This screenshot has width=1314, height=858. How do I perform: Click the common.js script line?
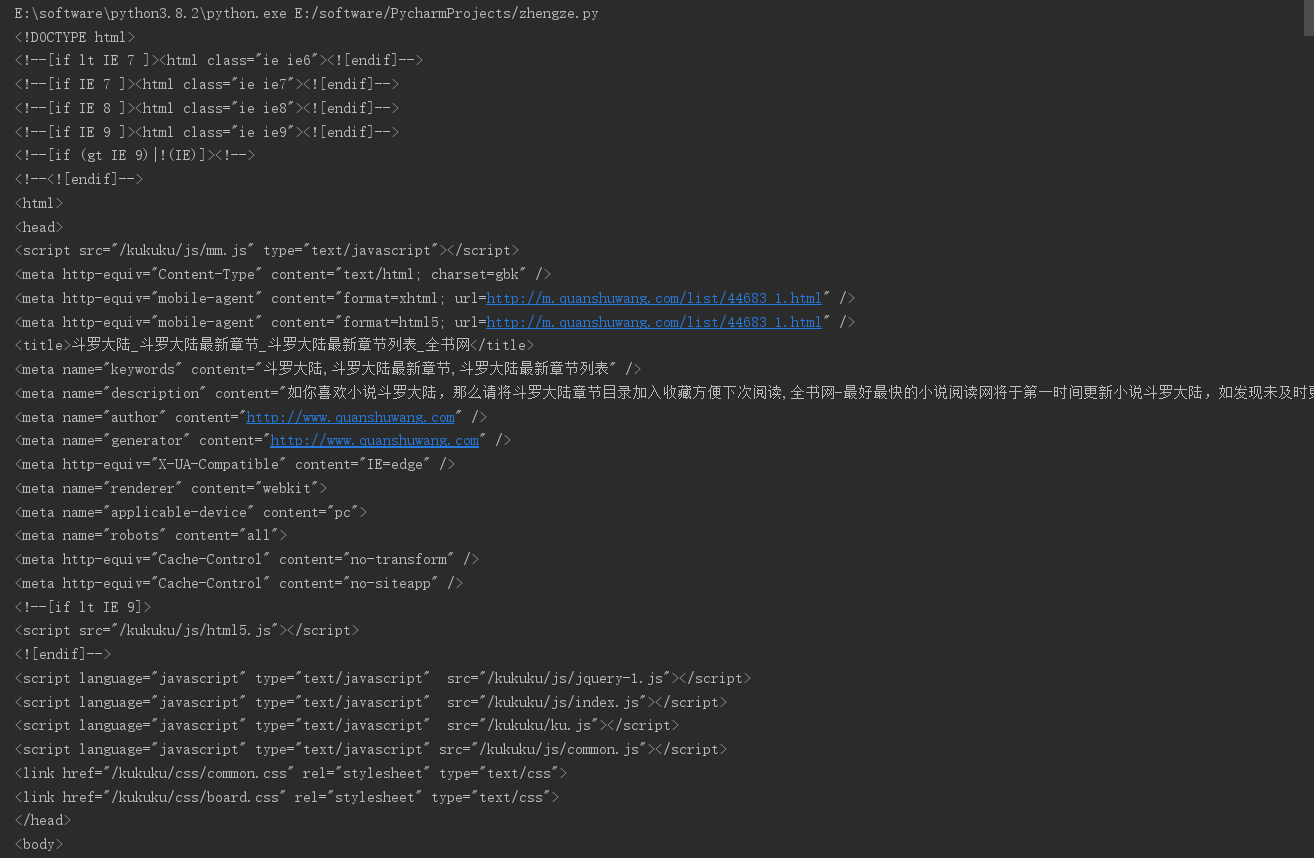371,749
